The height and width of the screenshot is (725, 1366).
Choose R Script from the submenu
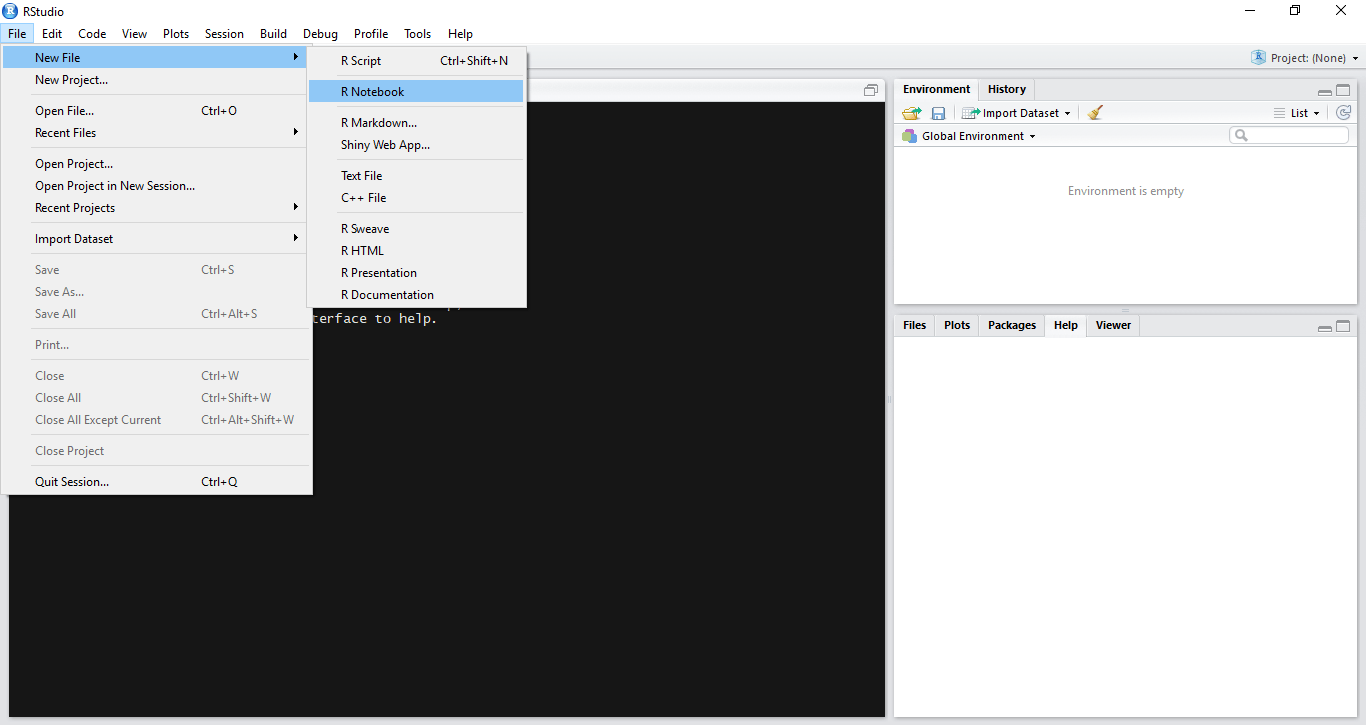(416, 61)
